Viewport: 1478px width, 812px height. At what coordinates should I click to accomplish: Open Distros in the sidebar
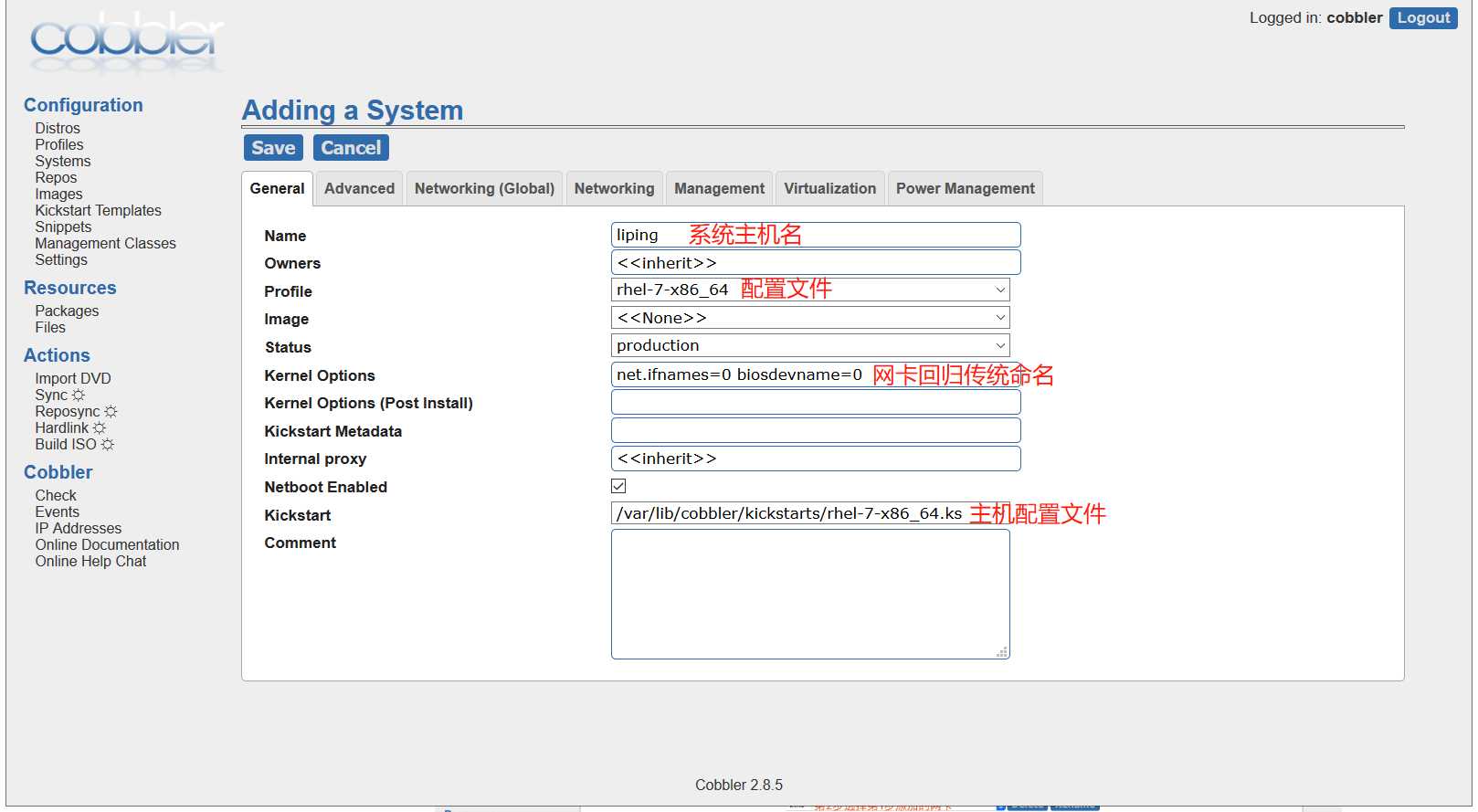[58, 128]
